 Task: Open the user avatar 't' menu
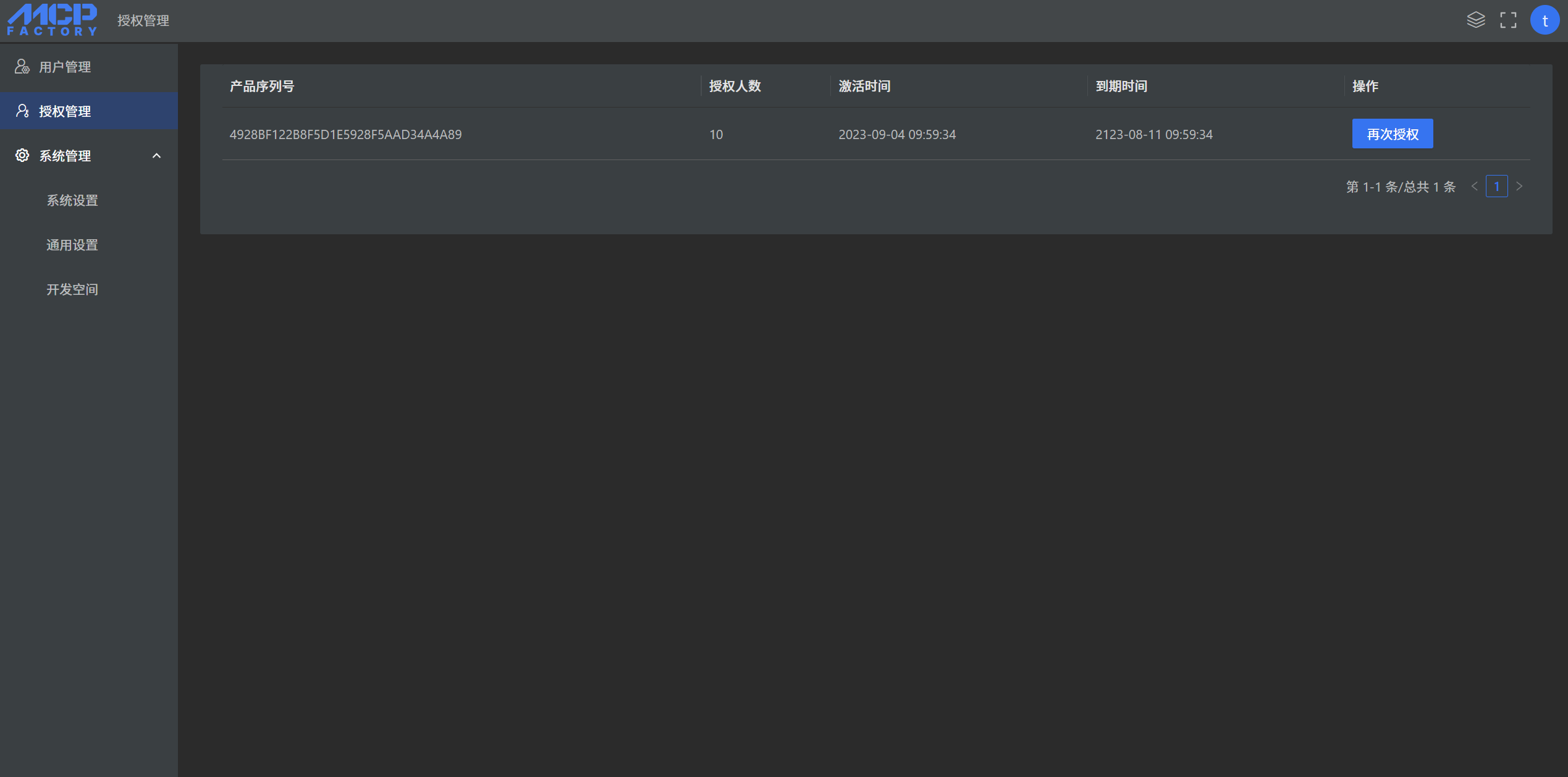[x=1545, y=20]
